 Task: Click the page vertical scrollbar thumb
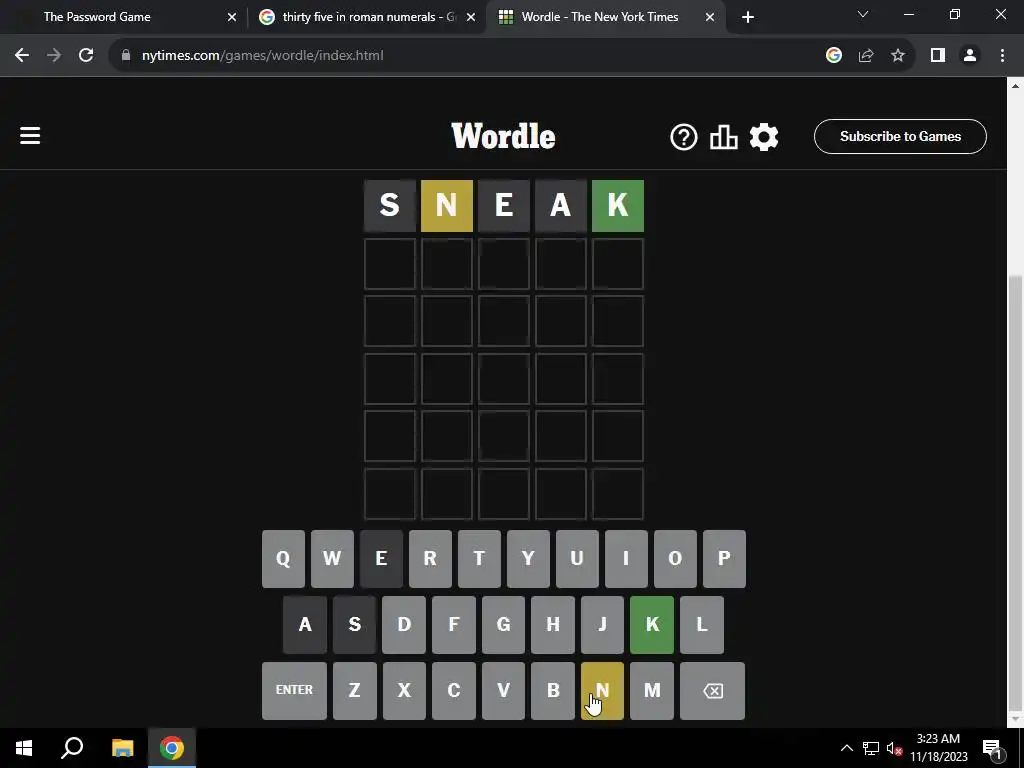point(1016,491)
